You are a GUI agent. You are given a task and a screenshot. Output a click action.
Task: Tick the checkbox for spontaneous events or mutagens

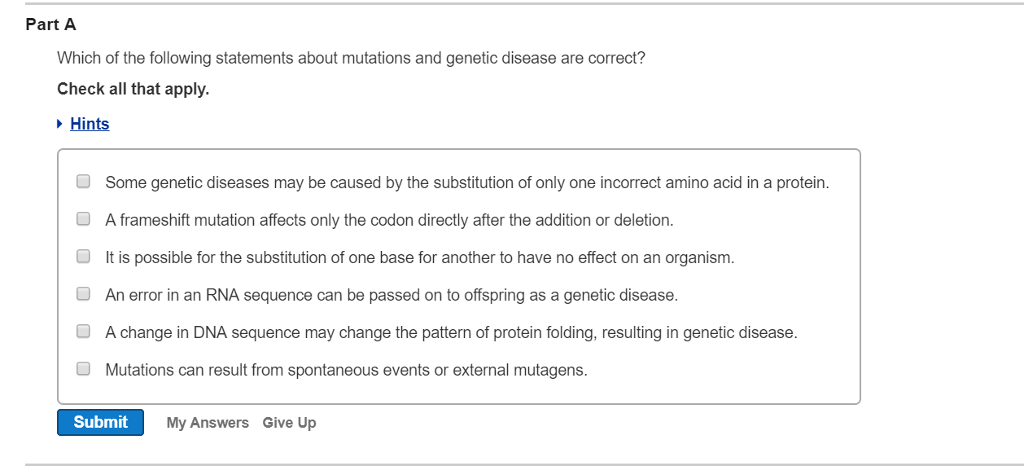point(84,369)
